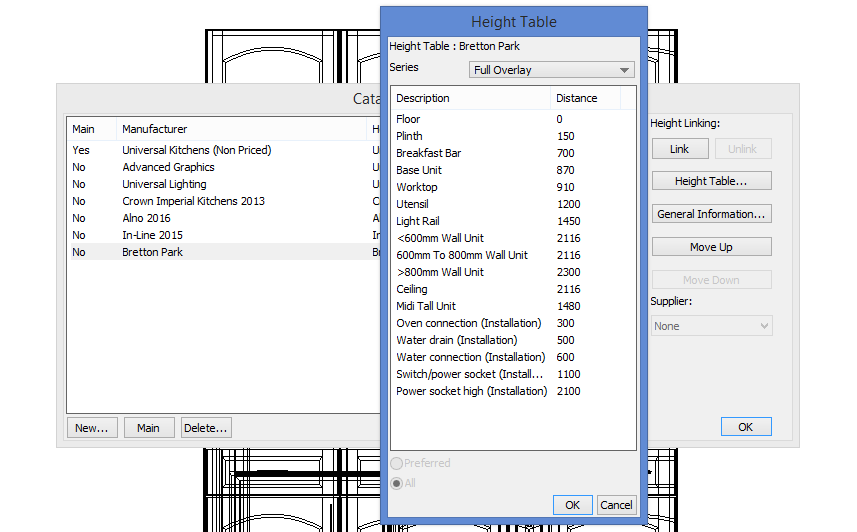Select Water connection (Installation) row
The height and width of the screenshot is (532, 857).
pos(513,357)
